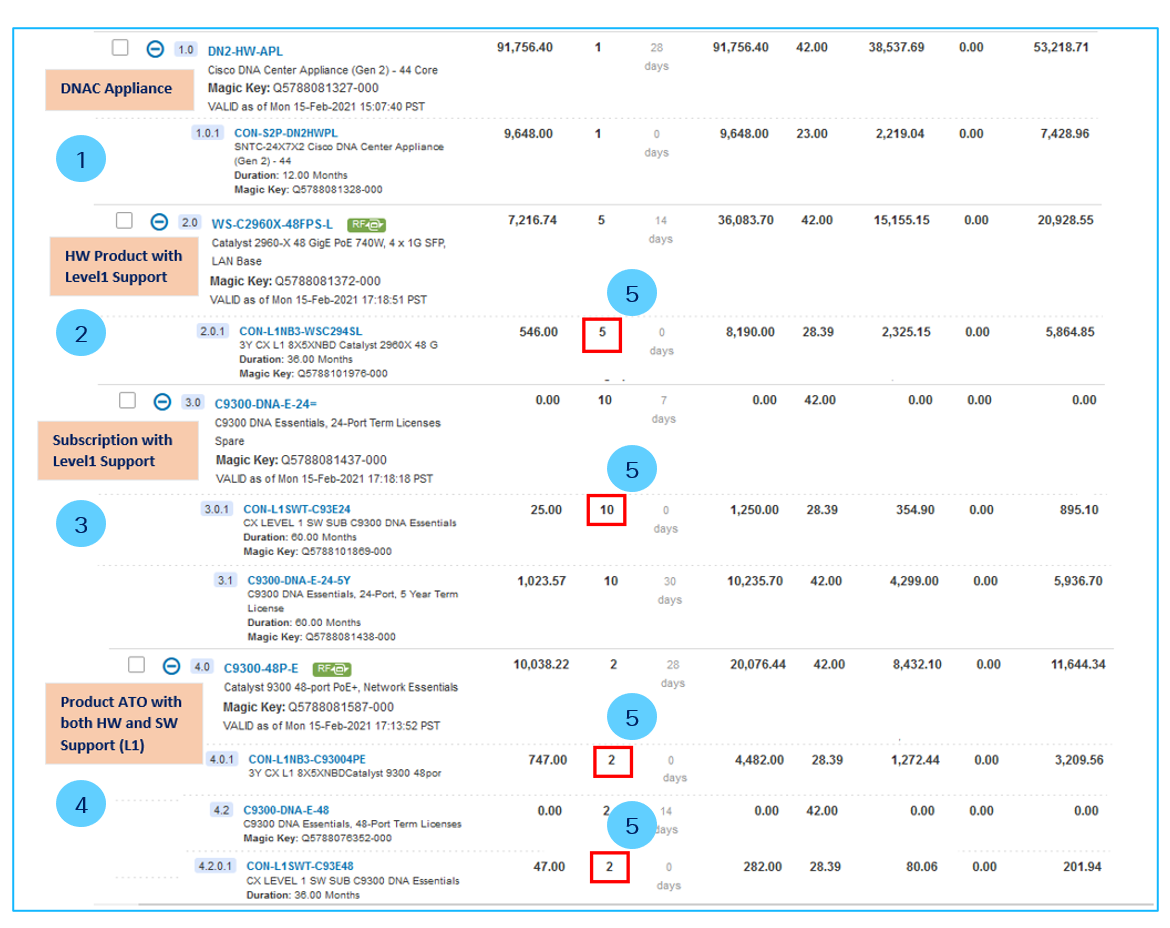Click the line number badge 2.0.1
This screenshot has width=1170, height=928.
212,331
